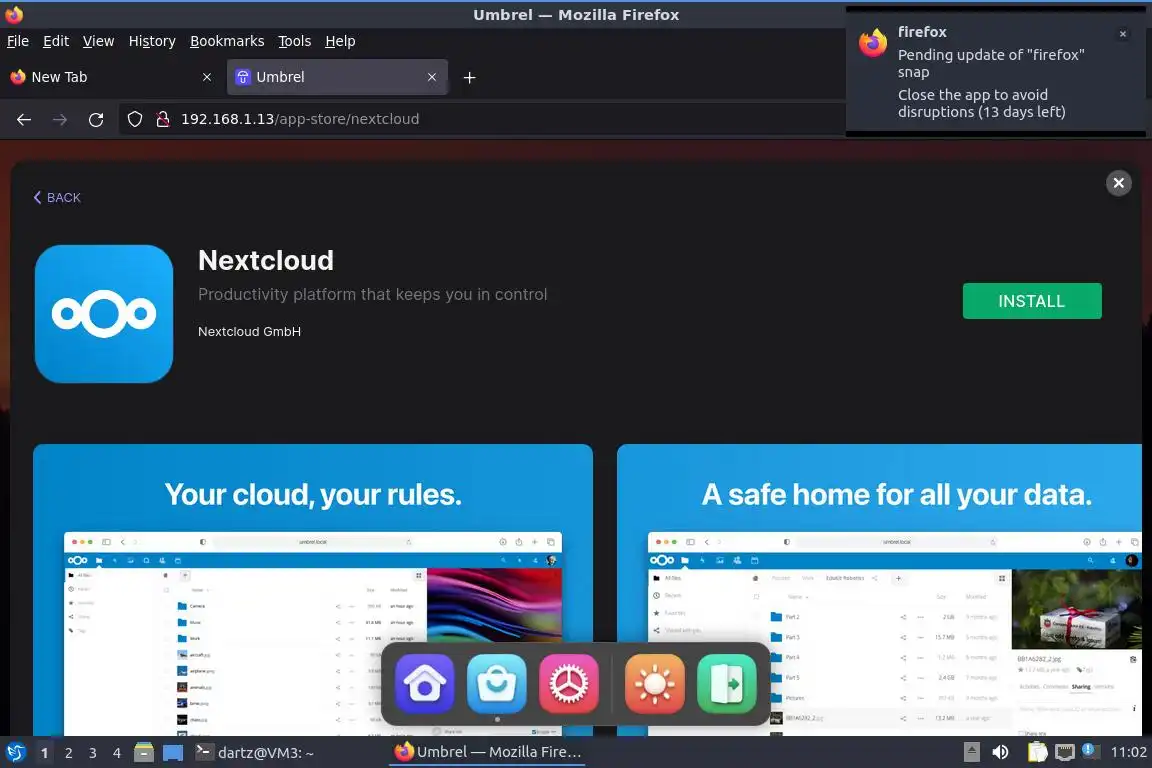Switch to the dartz@VM3 terminal window
1152x768 pixels.
pyautogui.click(x=254, y=753)
